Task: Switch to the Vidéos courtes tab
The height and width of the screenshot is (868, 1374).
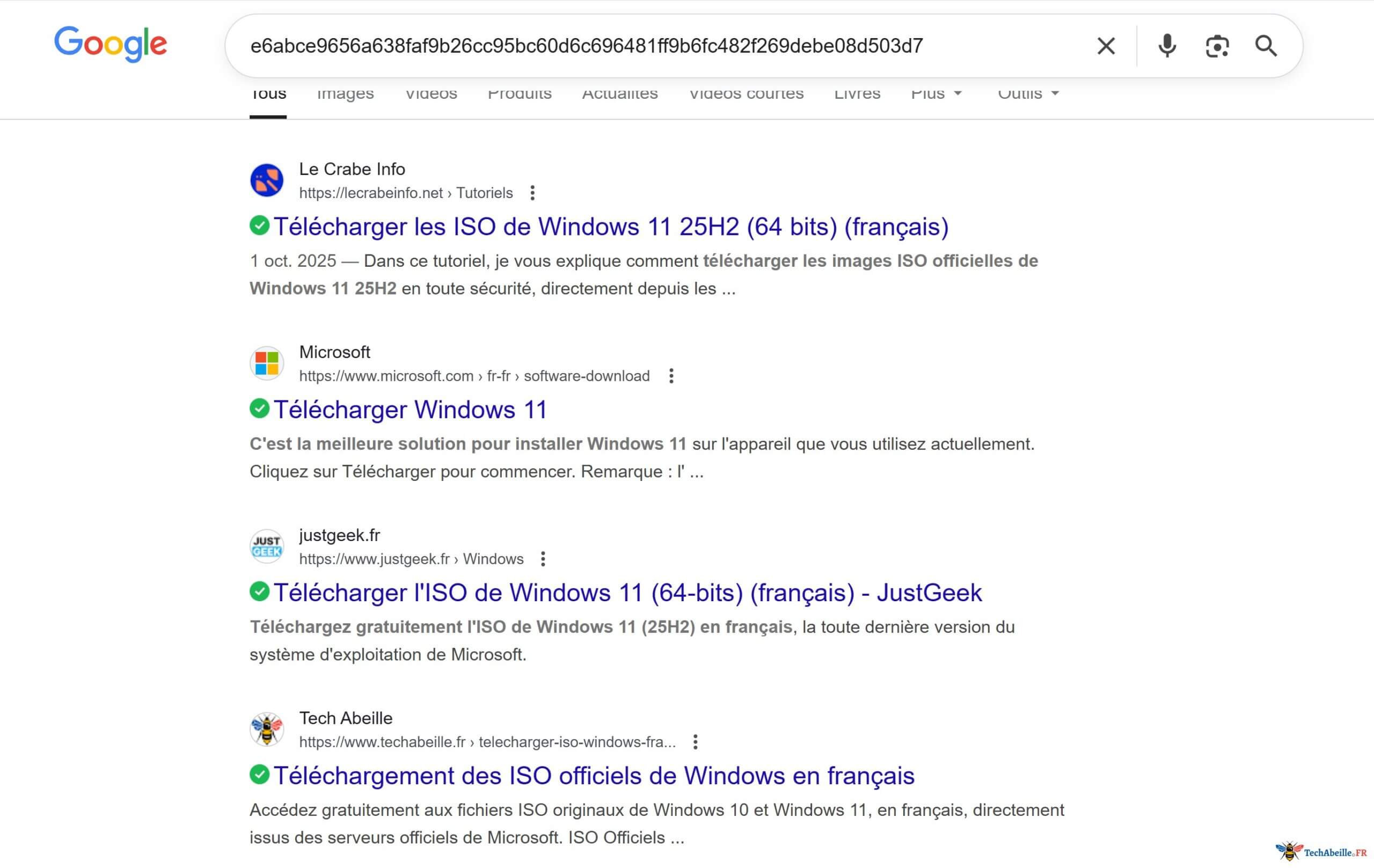Action: (x=746, y=93)
